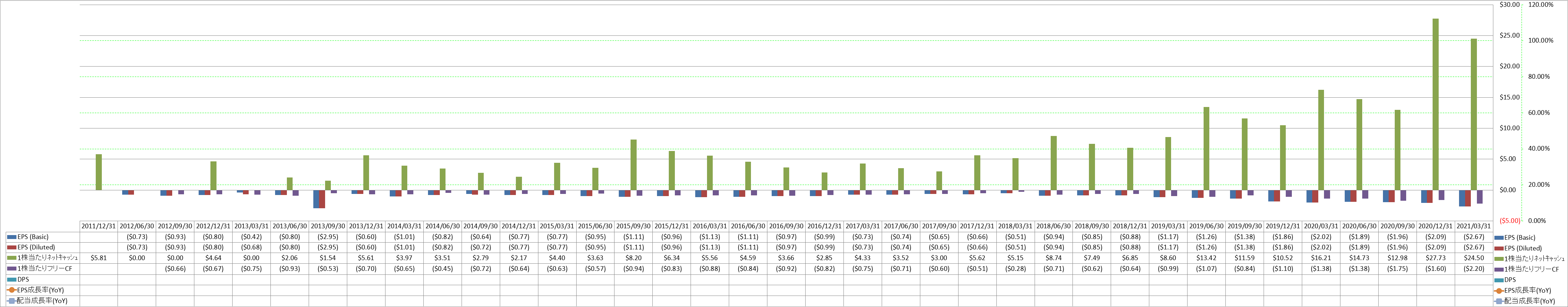
Task: Select the 配当成長率(YoY) row header in the data table
Action: 43,301
